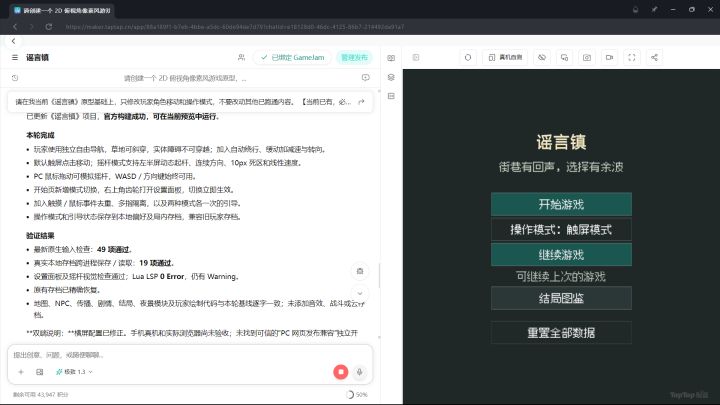Start the game with 开始游戏
Screen dimensions: 720x405
[561, 204]
